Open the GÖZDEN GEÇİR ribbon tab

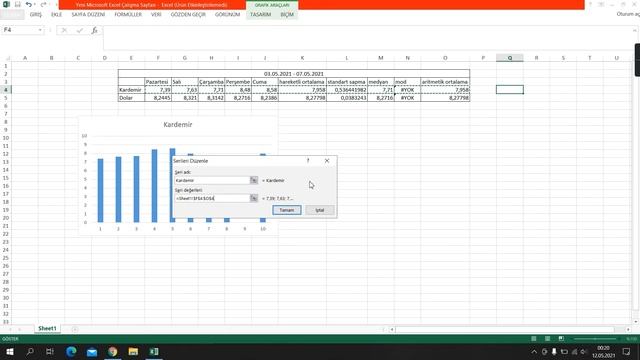(188, 14)
